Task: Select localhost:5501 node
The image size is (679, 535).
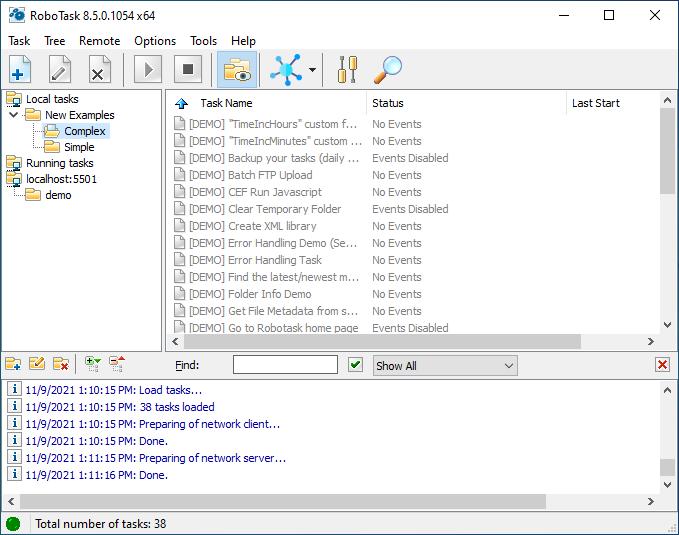Action: (61, 179)
